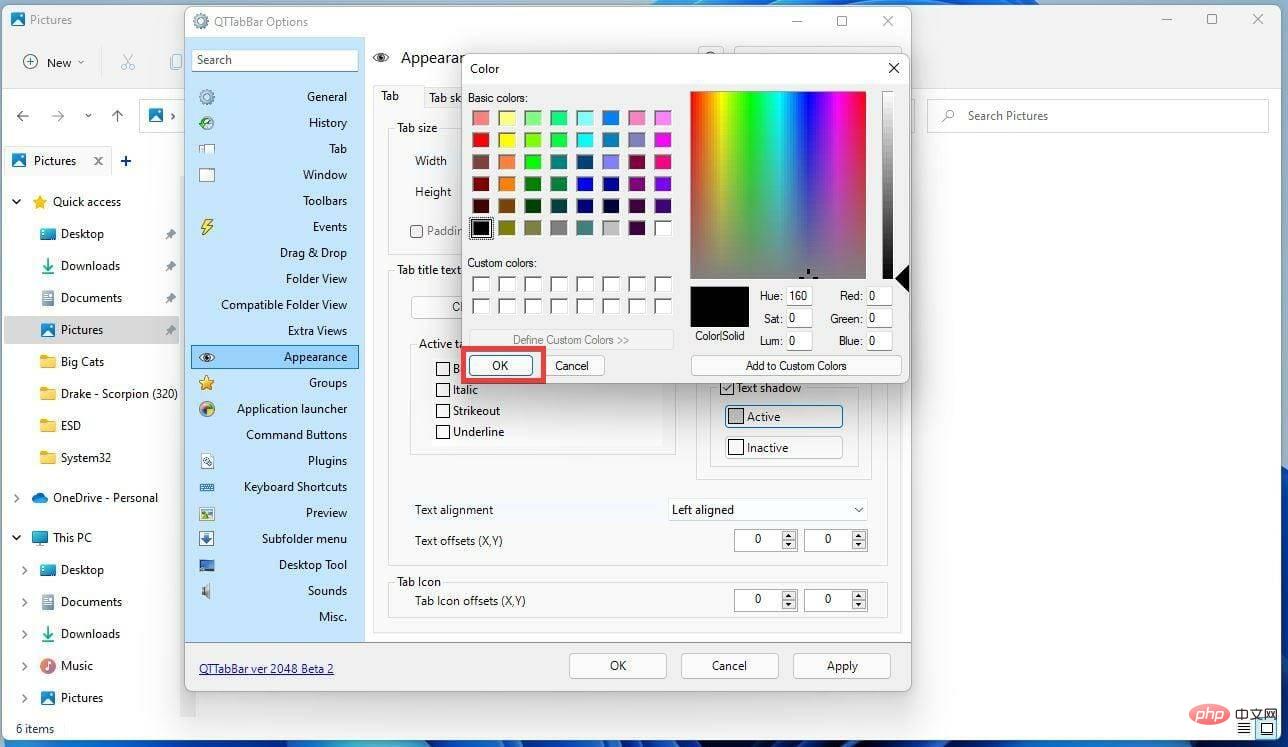The image size is (1288, 747).
Task: Open Events lightning bolt icon
Action: point(207,227)
